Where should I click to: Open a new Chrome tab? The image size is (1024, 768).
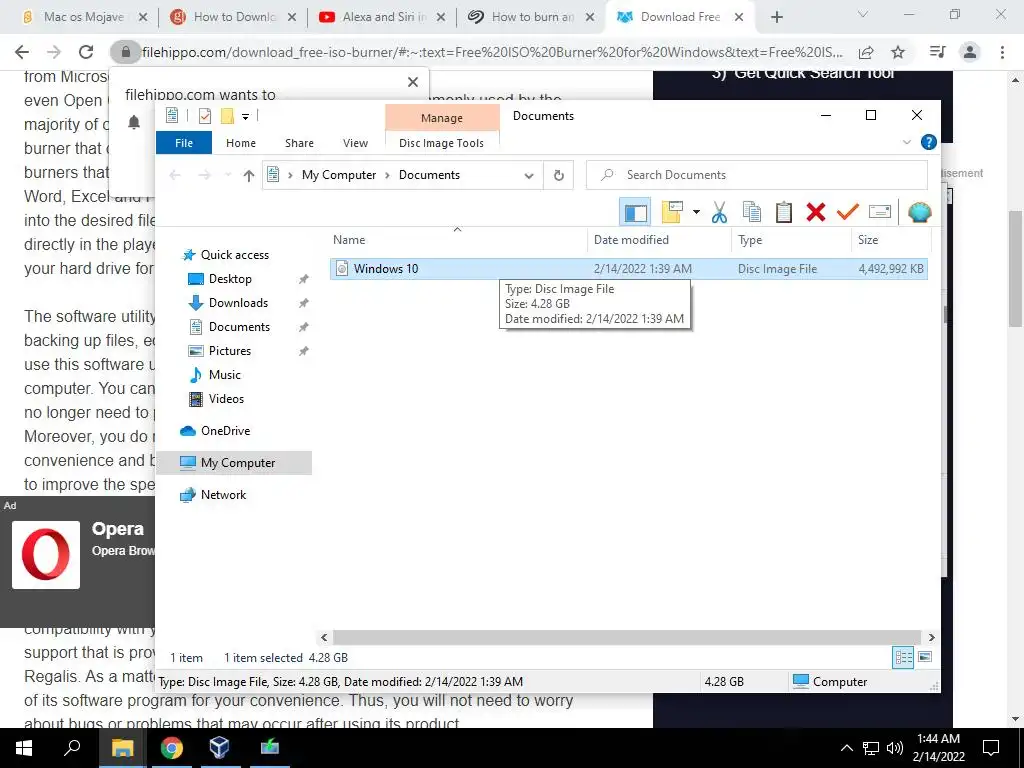[776, 18]
